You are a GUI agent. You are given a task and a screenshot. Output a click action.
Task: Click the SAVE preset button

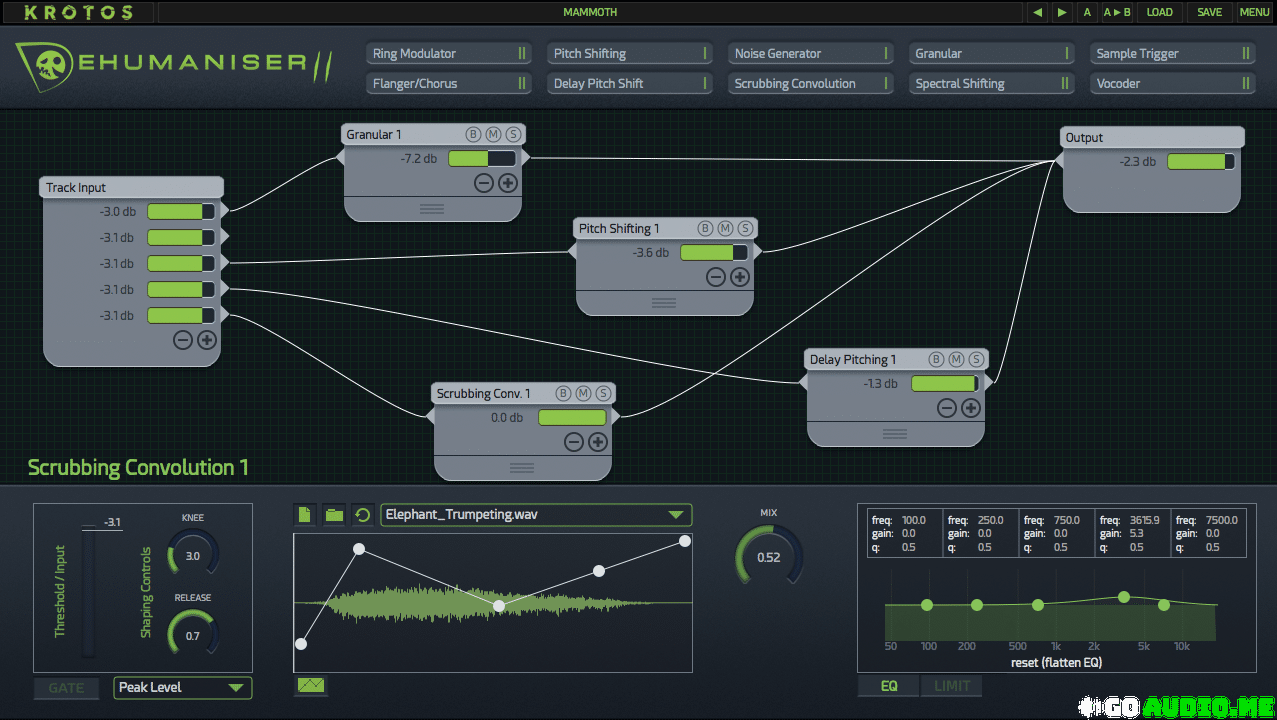click(x=1209, y=12)
